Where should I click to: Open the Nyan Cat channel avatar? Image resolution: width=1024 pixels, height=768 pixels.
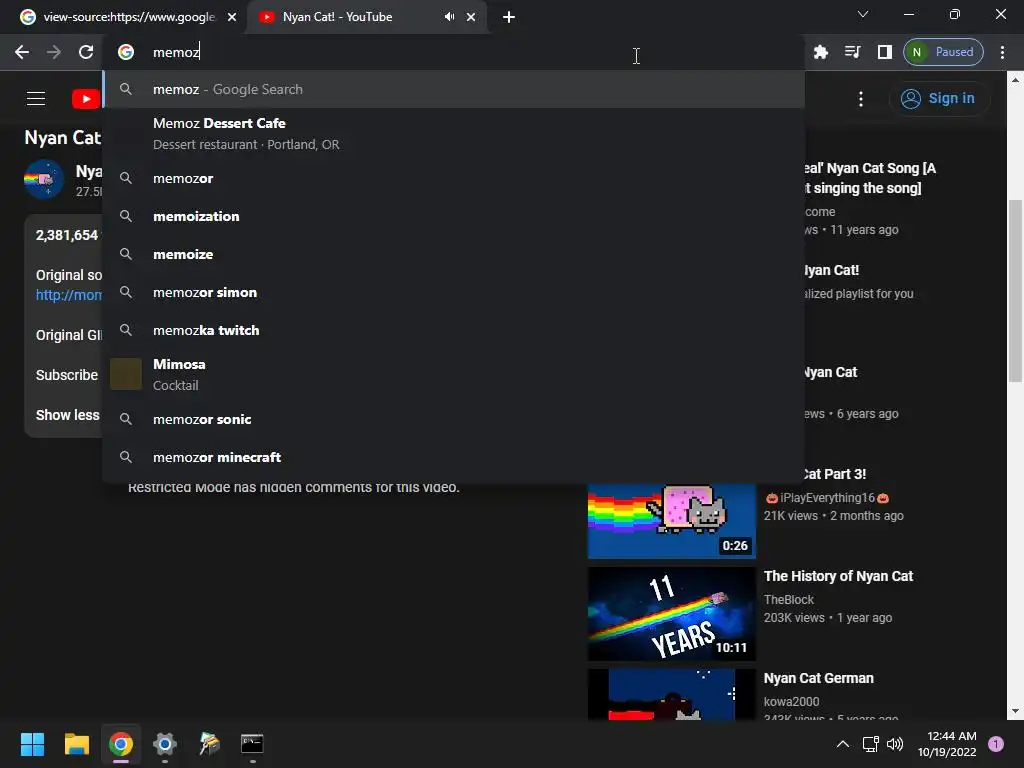pyautogui.click(x=43, y=179)
